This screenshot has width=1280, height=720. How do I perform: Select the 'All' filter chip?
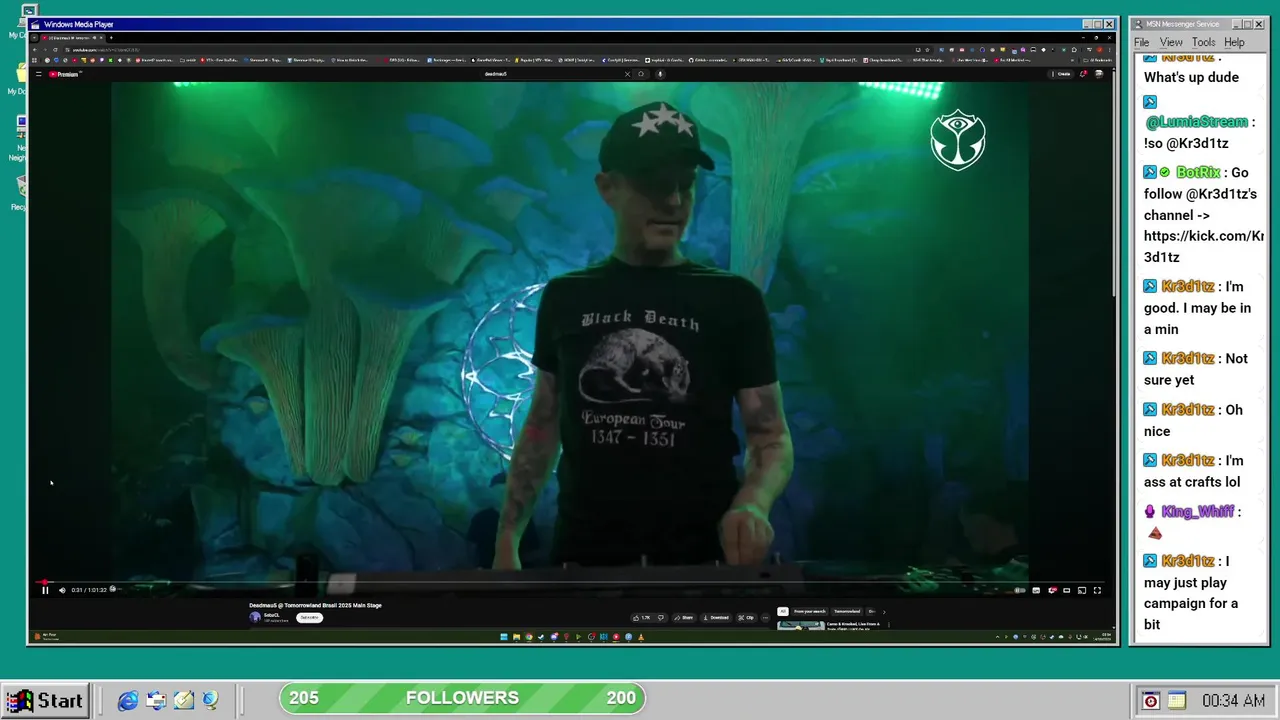[783, 611]
